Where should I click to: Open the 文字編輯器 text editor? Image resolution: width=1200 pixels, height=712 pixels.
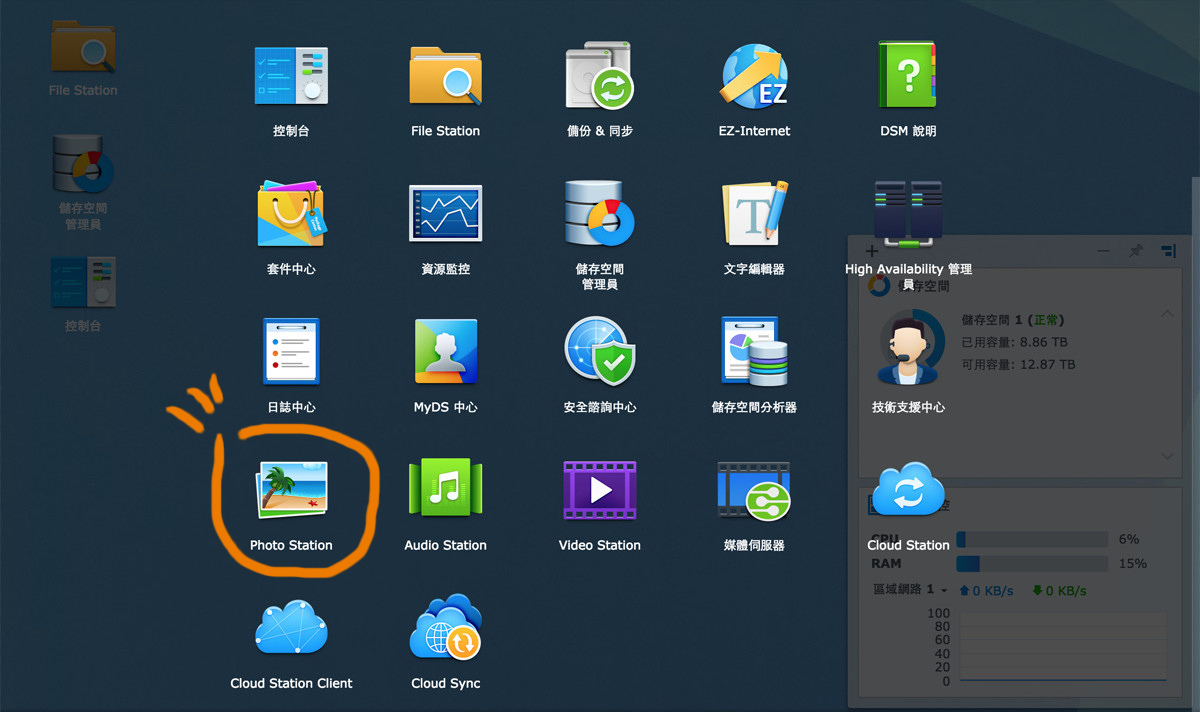coord(754,214)
